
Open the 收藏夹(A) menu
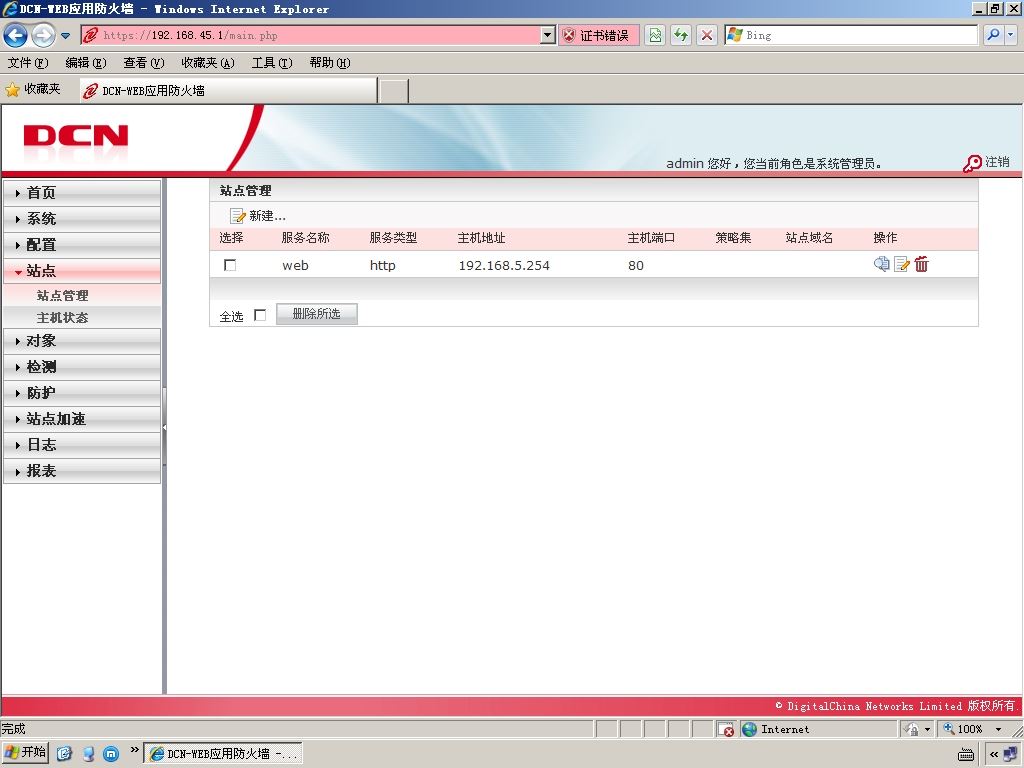(208, 63)
